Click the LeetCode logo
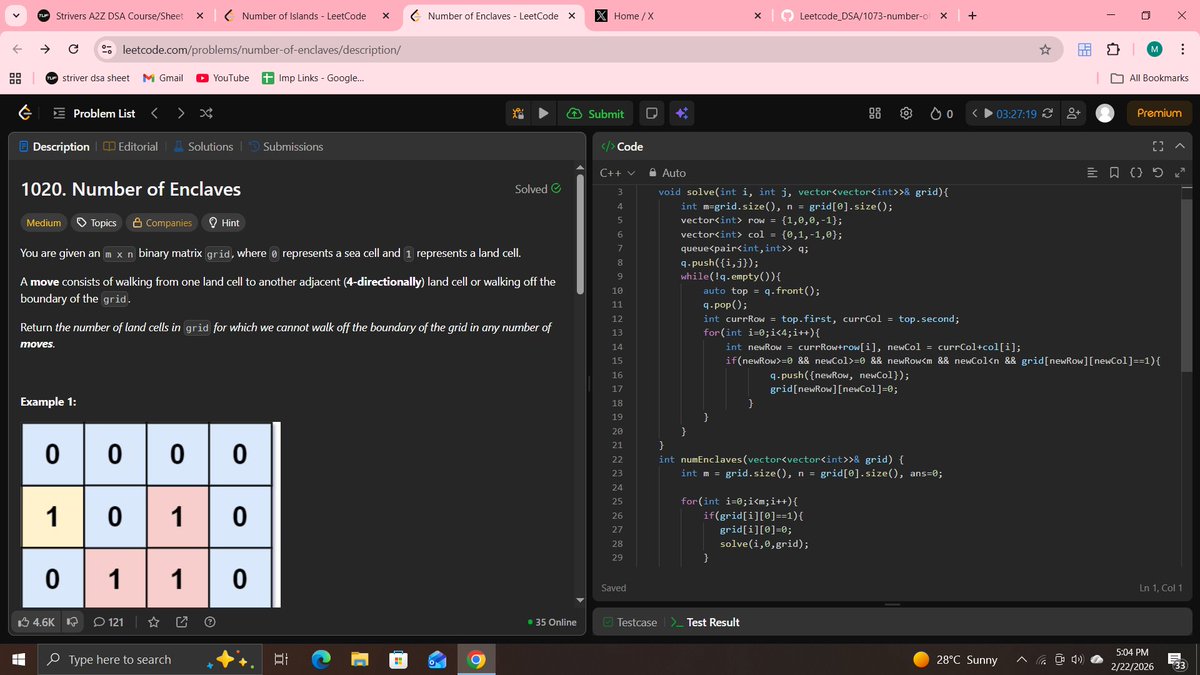This screenshot has height=675, width=1200. tap(24, 114)
